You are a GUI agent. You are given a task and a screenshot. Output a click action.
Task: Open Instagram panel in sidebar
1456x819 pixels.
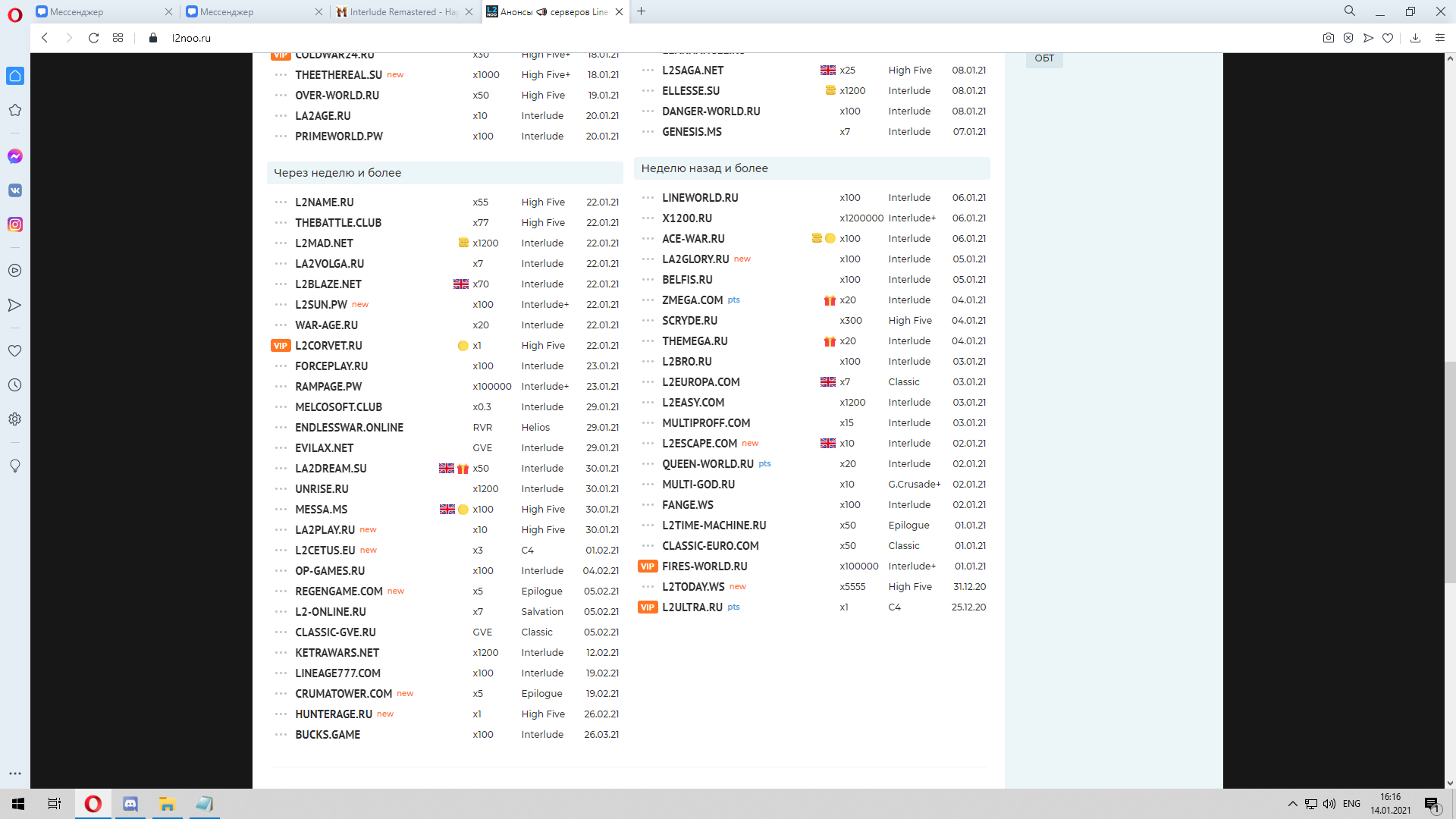pyautogui.click(x=15, y=224)
